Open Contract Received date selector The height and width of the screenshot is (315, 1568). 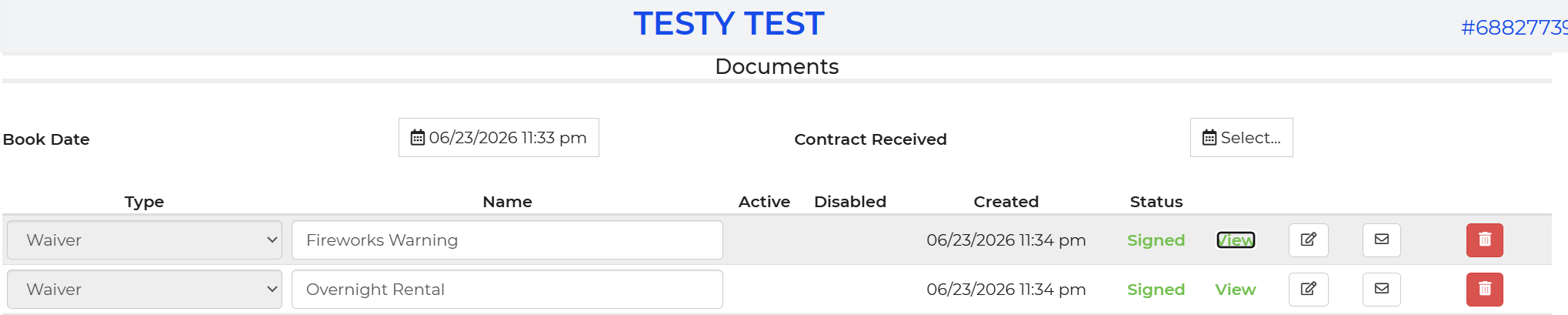coord(1242,138)
